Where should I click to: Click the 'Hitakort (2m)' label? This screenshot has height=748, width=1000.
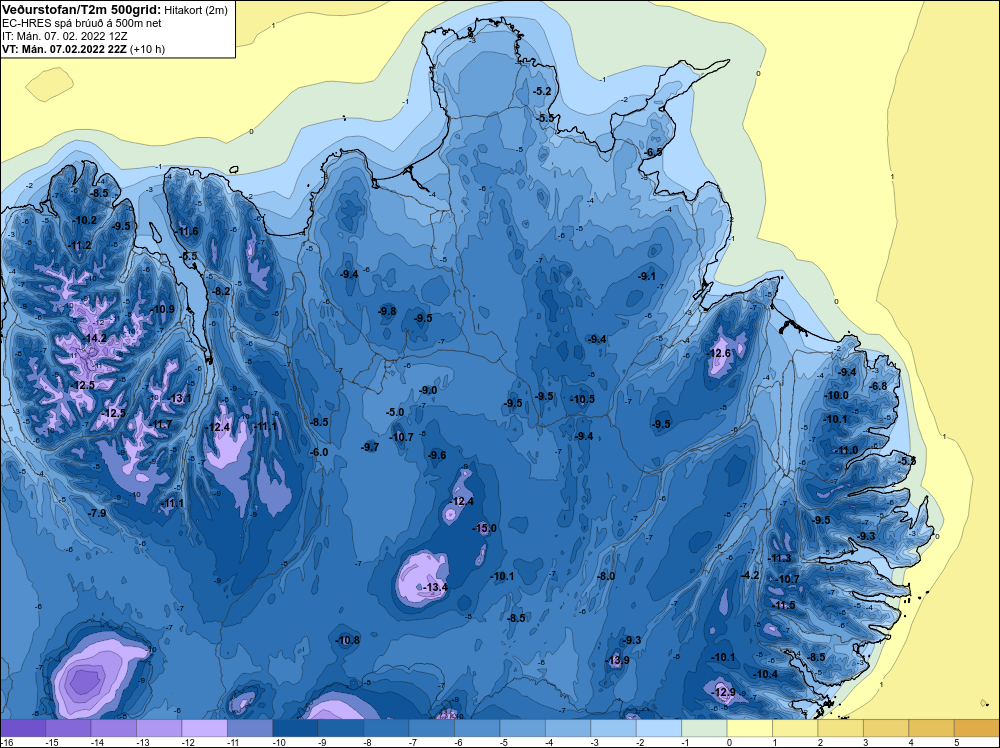[195, 10]
